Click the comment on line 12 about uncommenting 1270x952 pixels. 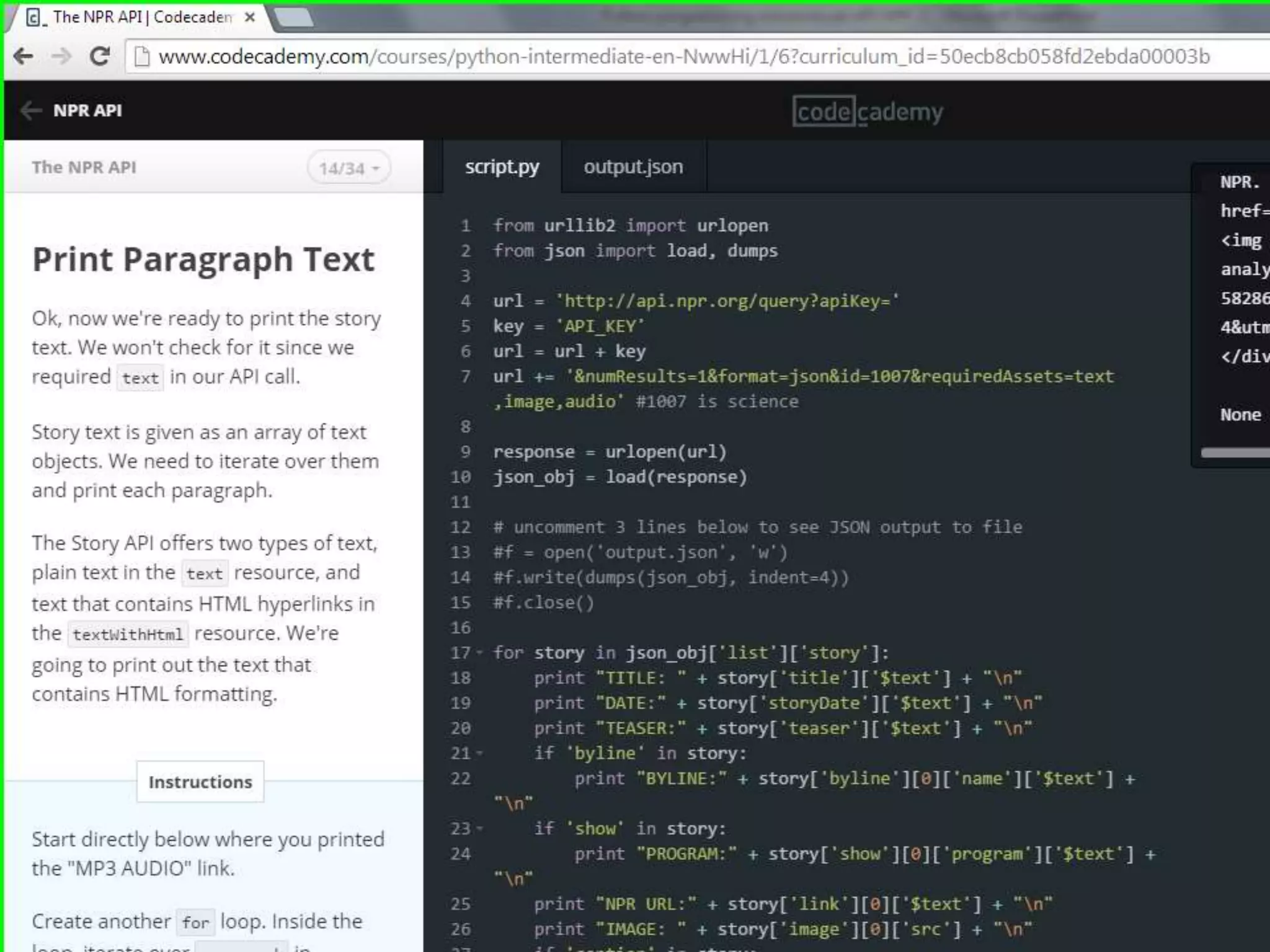(x=758, y=527)
